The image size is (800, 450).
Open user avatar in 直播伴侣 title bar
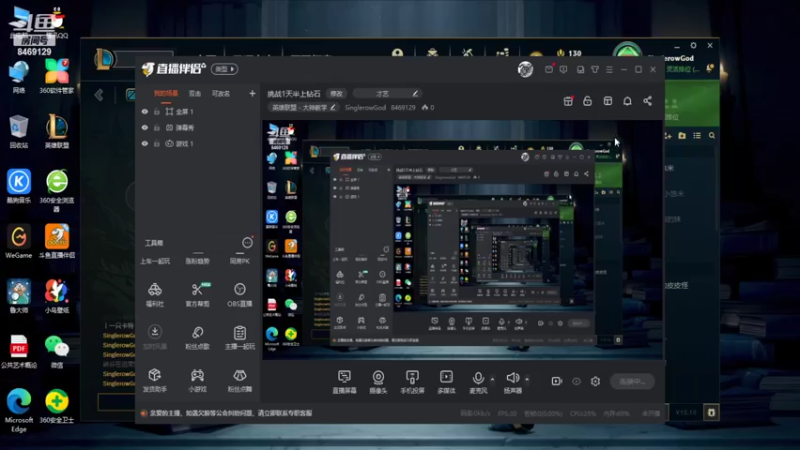tap(526, 69)
